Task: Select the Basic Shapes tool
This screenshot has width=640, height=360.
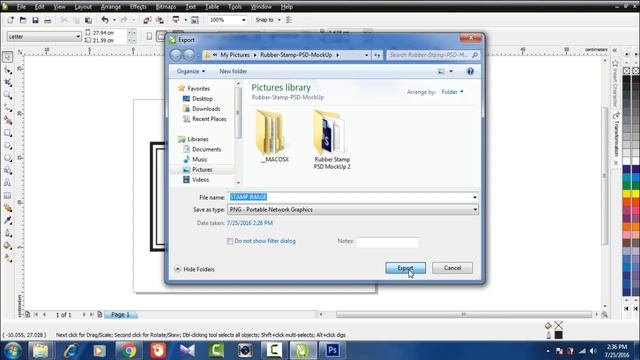Action: pyautogui.click(x=7, y=171)
